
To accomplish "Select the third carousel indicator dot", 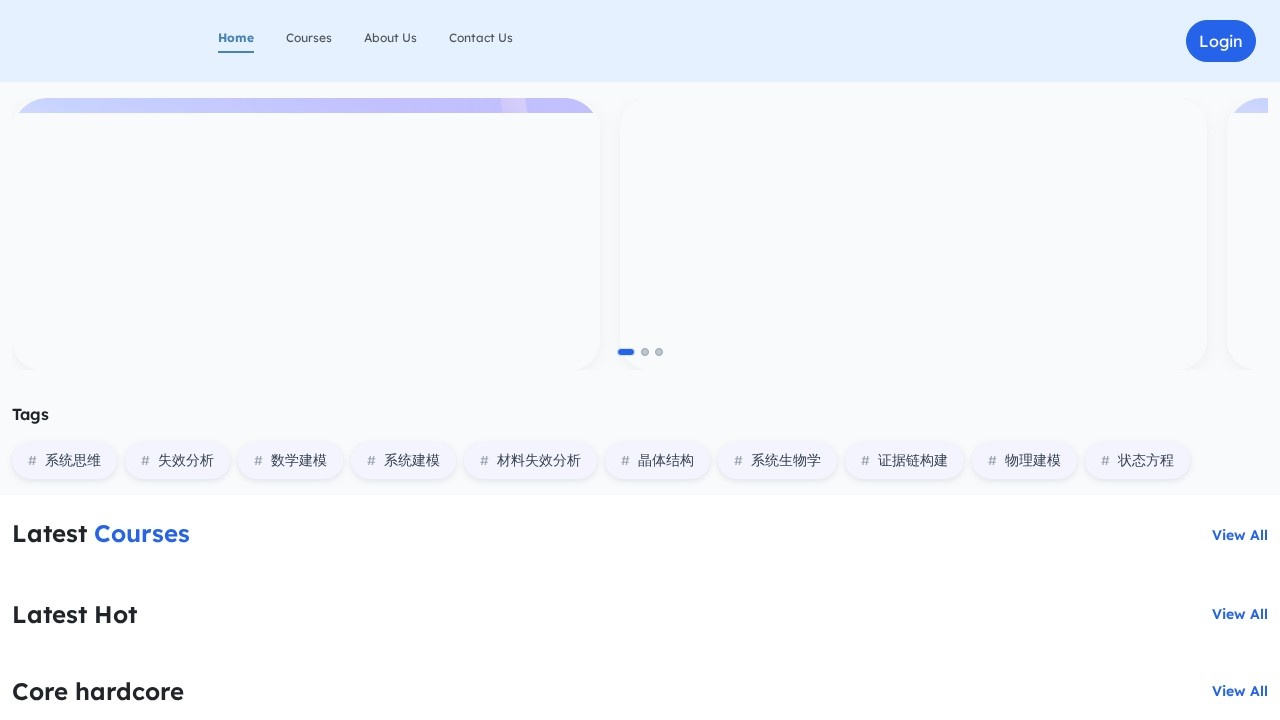I will click(x=659, y=352).
